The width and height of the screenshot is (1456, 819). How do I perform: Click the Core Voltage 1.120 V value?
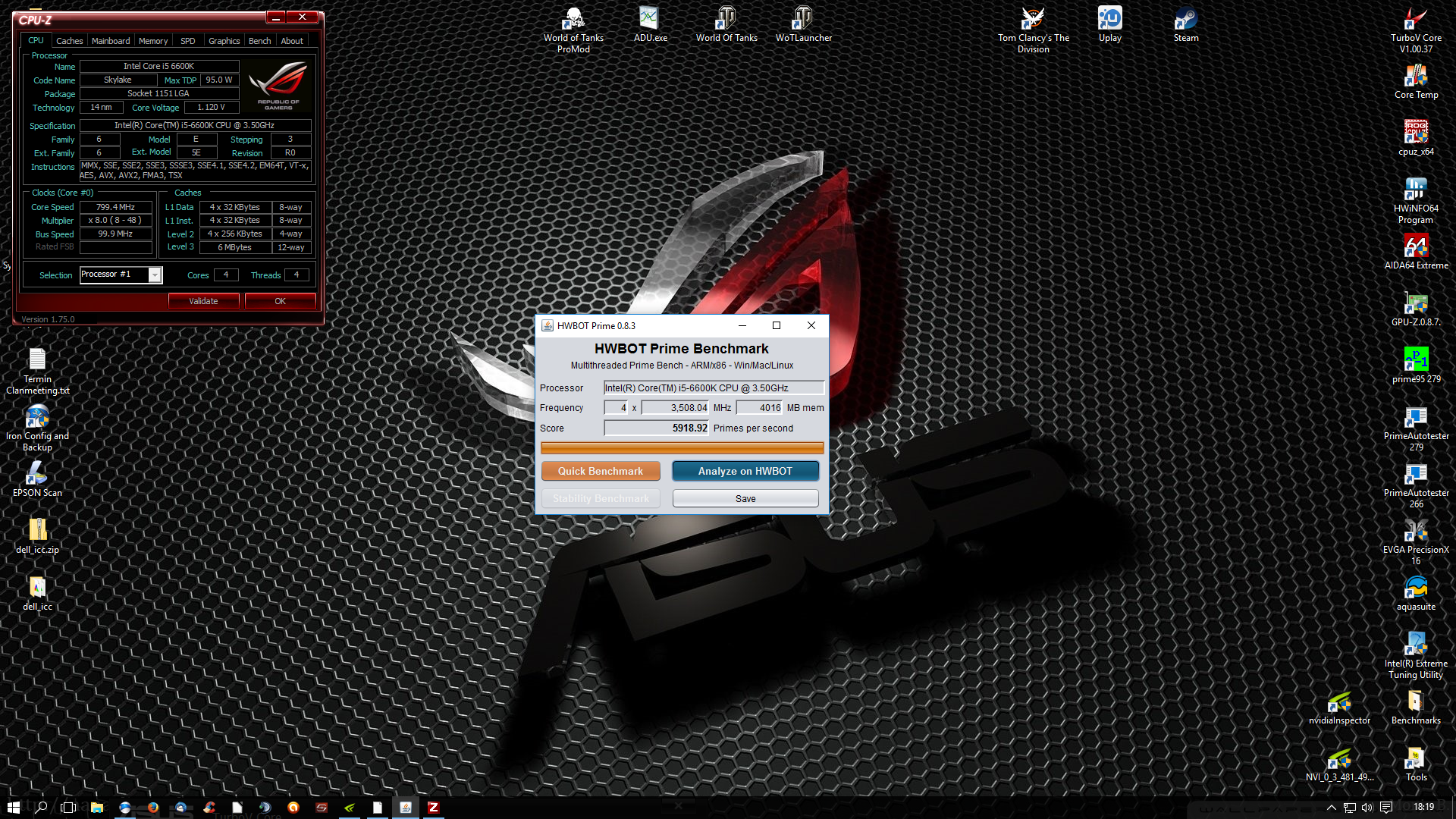point(212,107)
